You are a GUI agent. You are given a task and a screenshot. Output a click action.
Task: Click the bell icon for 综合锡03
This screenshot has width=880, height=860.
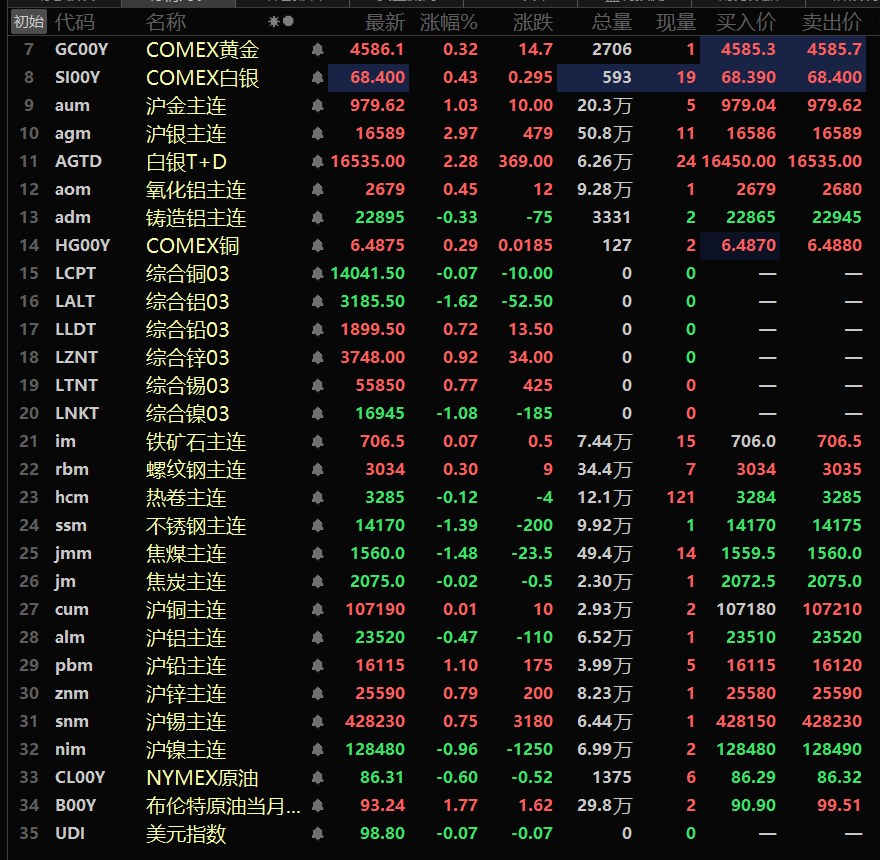coord(318,386)
